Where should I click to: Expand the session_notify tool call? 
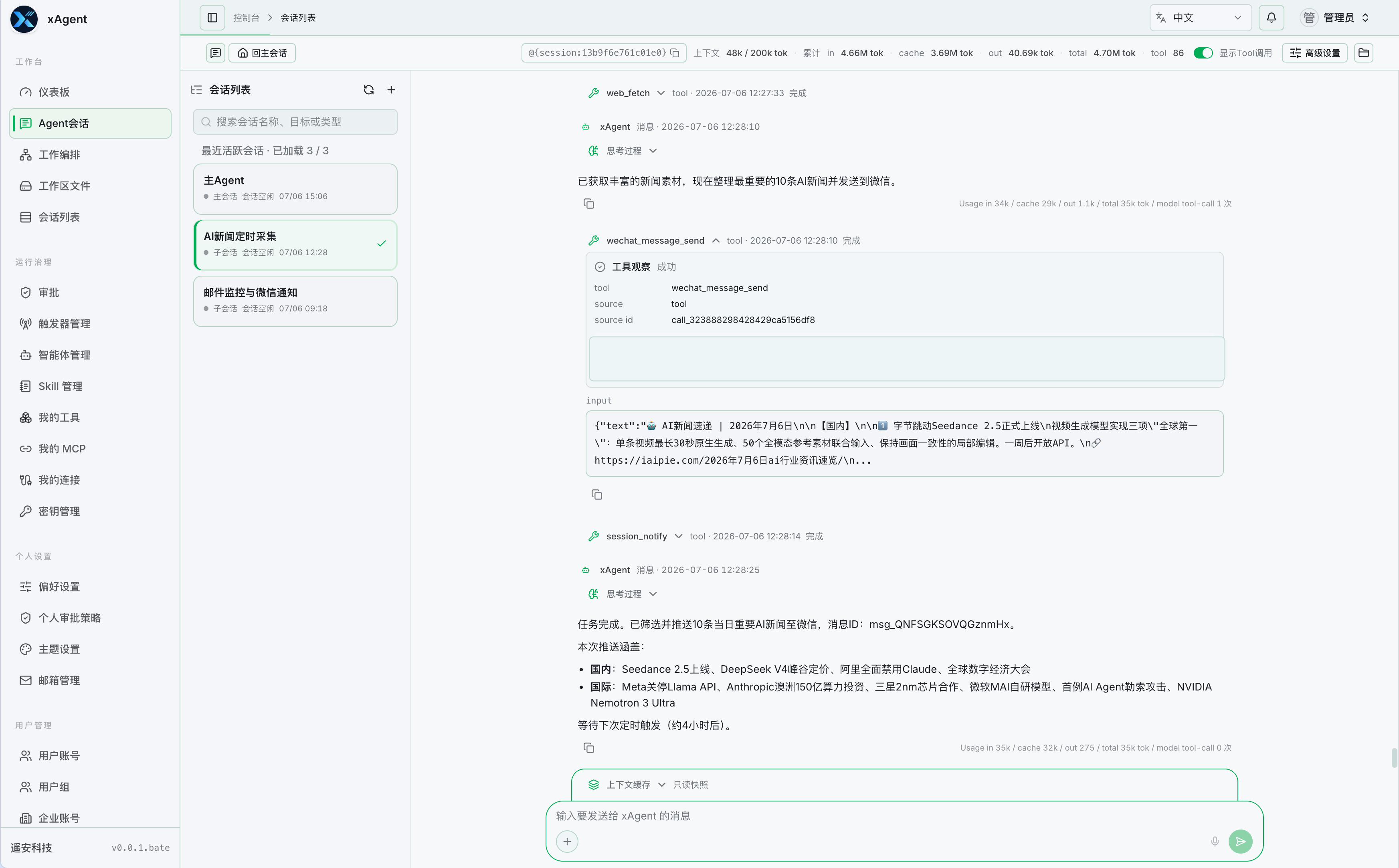(x=678, y=536)
